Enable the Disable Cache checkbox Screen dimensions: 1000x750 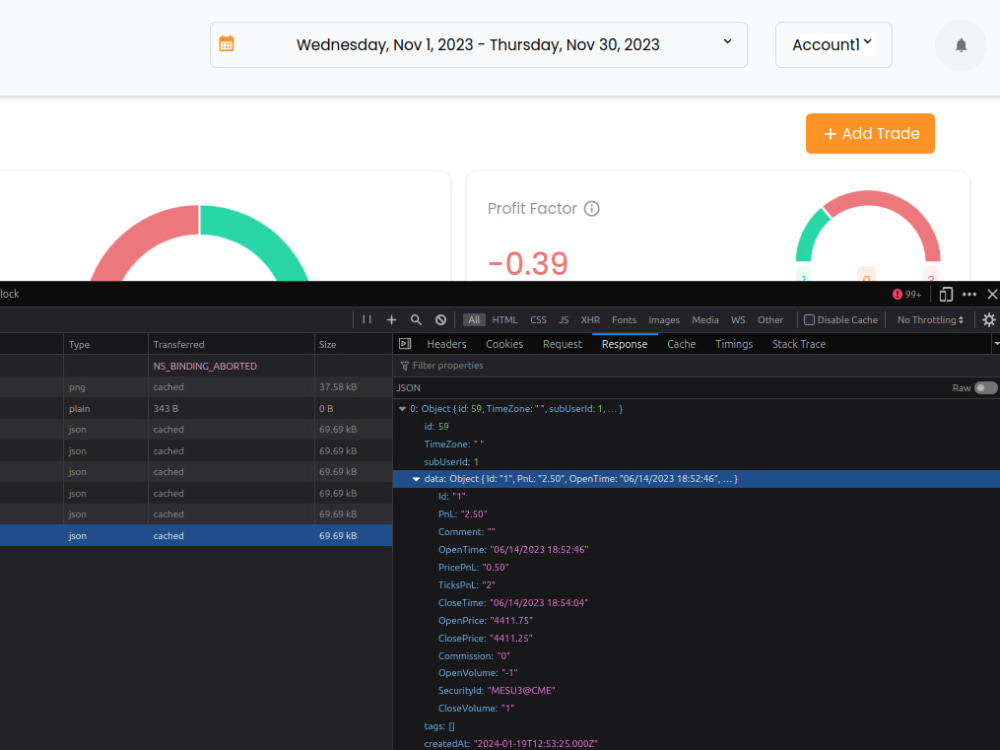(x=809, y=320)
